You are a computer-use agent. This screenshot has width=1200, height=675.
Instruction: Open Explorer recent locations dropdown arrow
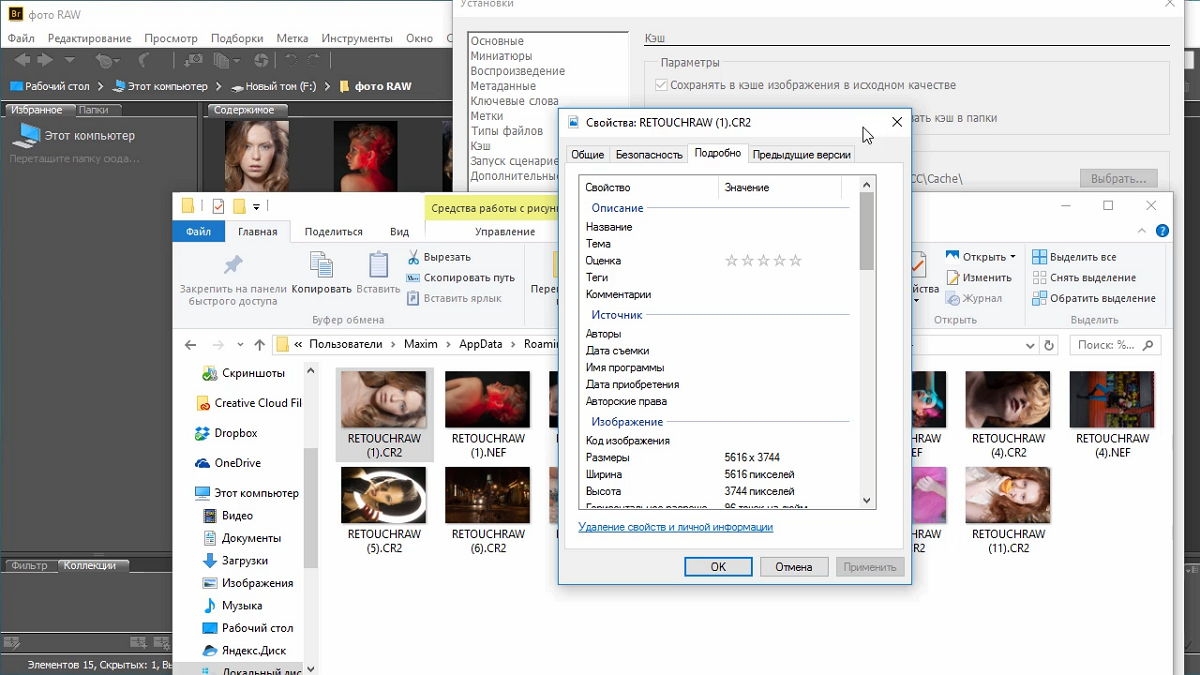click(x=239, y=345)
